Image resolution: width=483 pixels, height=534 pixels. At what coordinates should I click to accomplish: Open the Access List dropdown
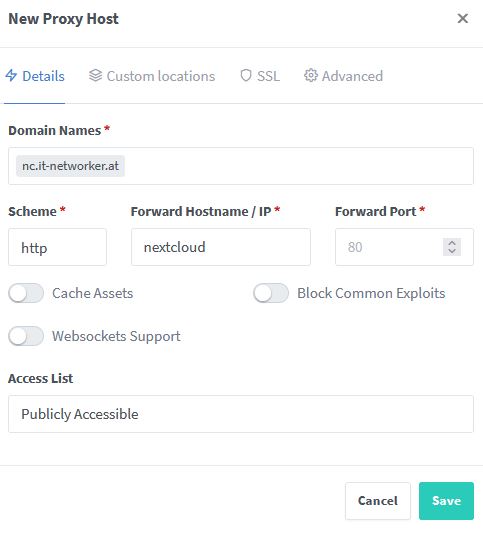[241, 414]
